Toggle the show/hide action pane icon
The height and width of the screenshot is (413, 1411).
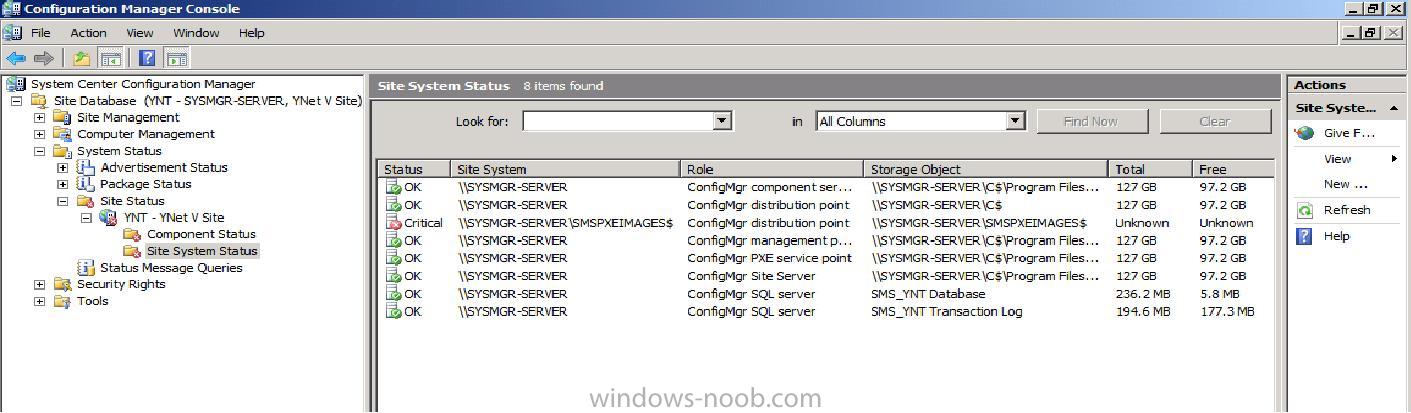(177, 58)
